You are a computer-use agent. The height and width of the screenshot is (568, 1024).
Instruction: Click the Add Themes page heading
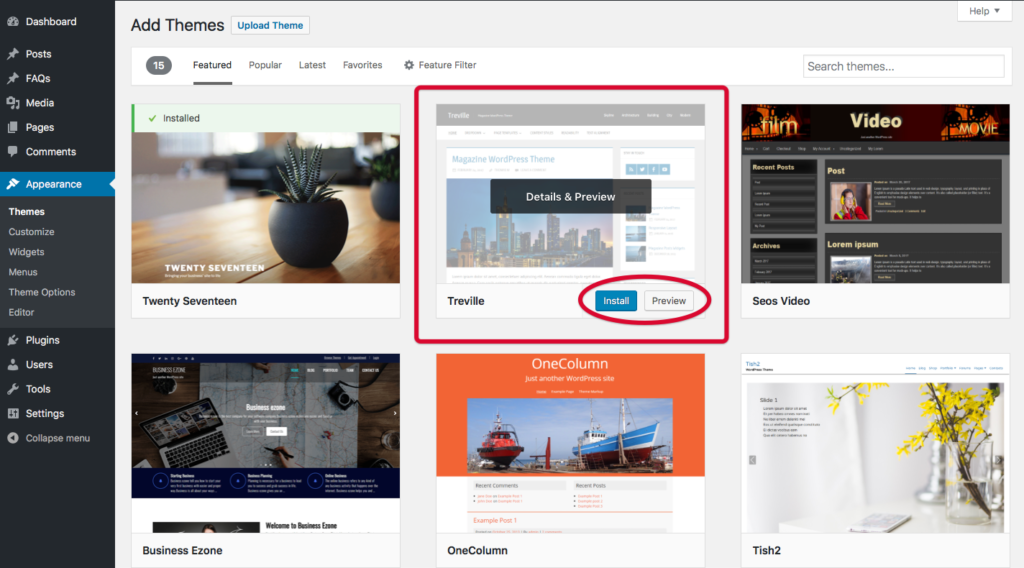(178, 25)
